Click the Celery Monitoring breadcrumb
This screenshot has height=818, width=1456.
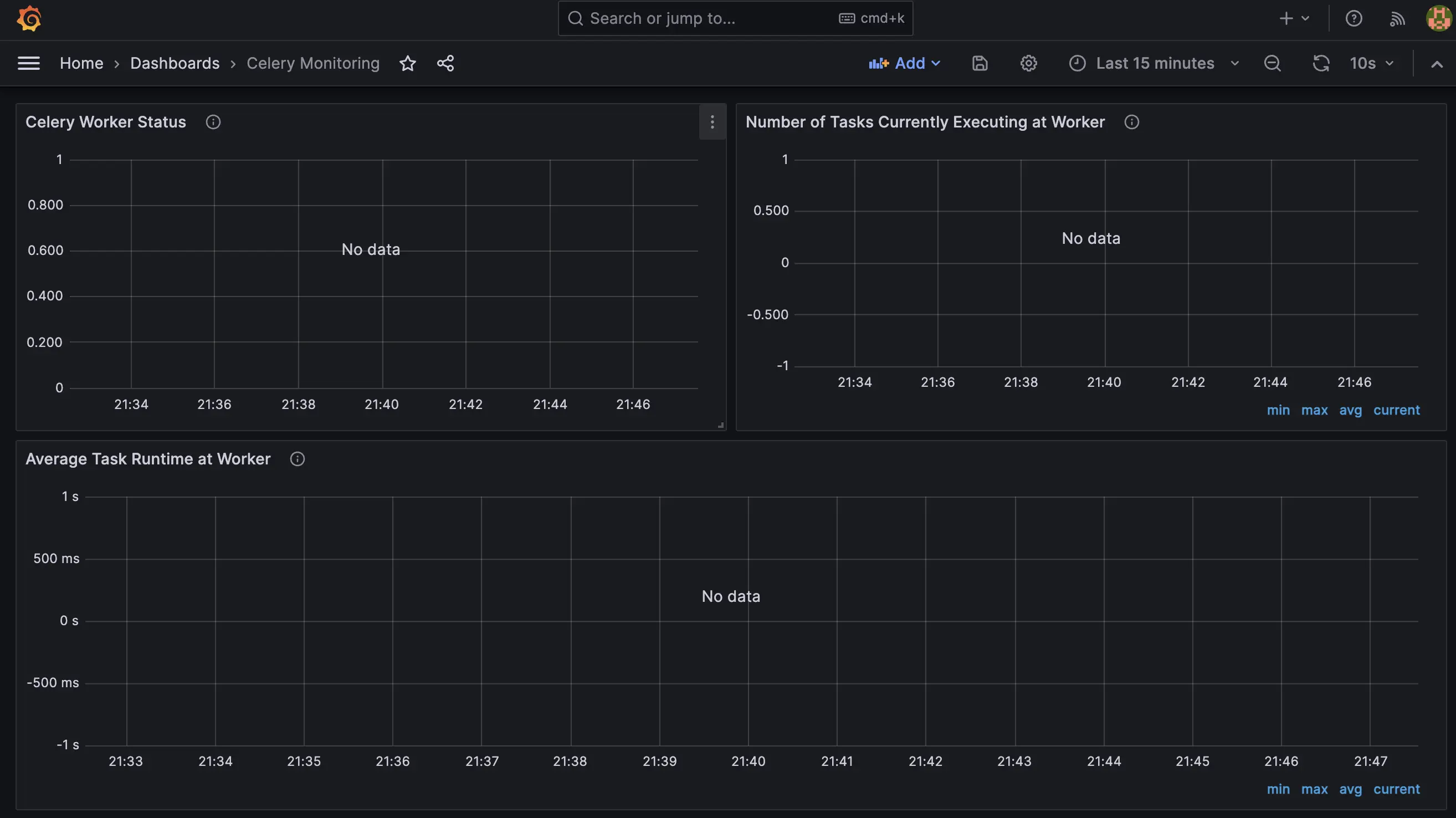313,63
